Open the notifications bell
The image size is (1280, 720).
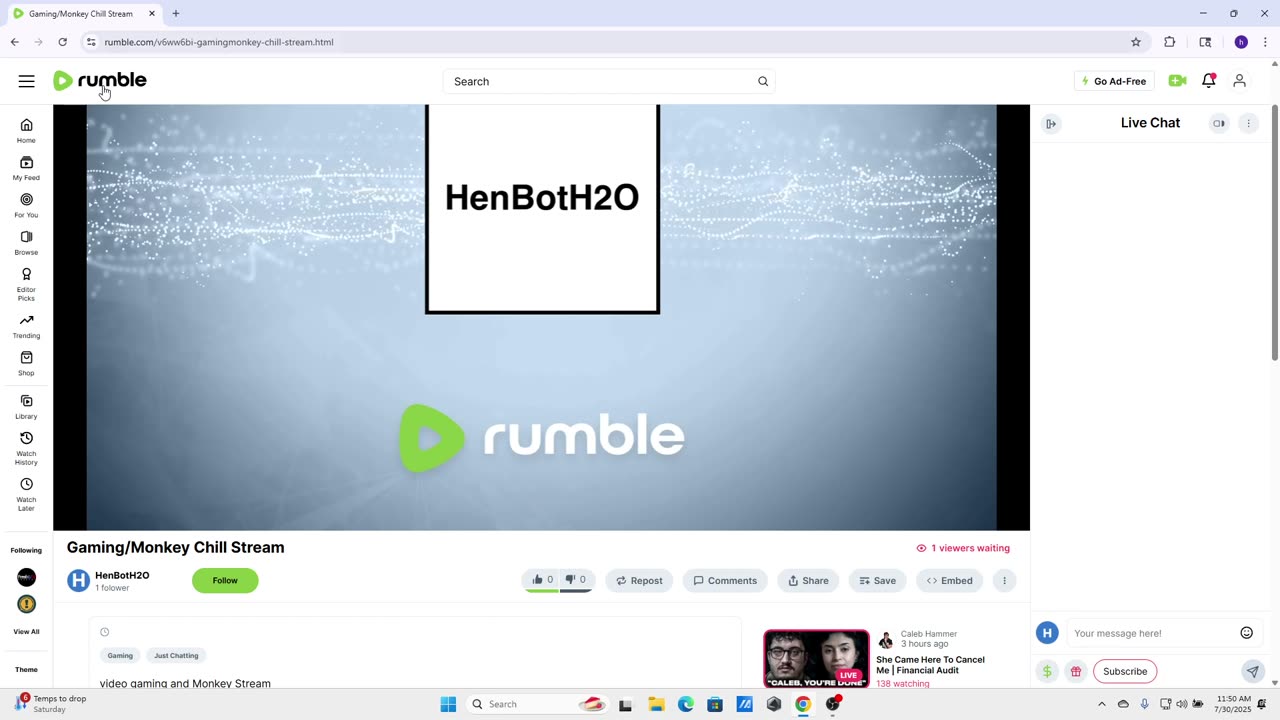[1209, 81]
